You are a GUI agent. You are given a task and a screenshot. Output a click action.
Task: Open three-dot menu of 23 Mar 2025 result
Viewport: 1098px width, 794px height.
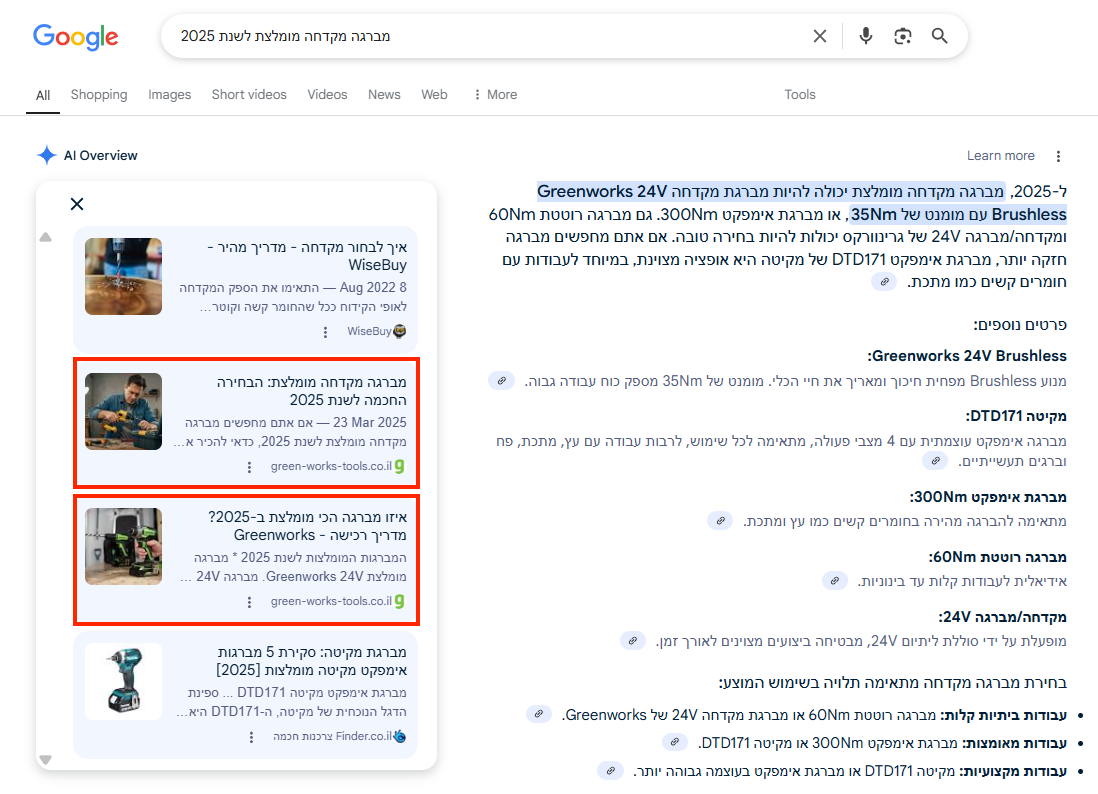(249, 467)
